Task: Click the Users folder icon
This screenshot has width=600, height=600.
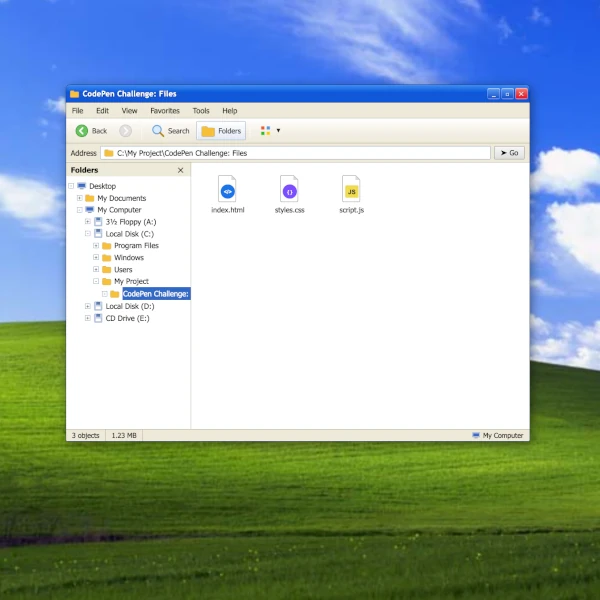Action: point(107,269)
